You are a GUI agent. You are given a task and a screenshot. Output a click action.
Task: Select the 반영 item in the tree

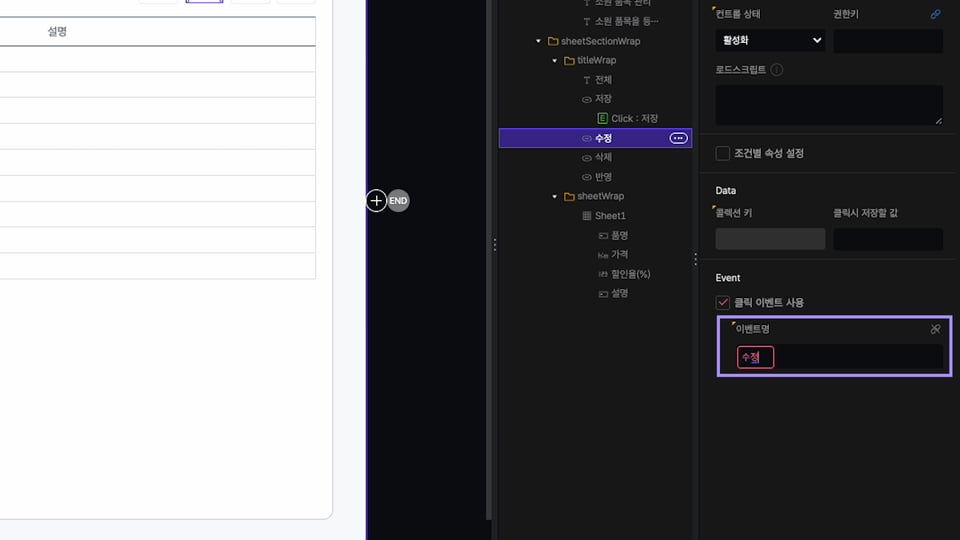pos(603,177)
